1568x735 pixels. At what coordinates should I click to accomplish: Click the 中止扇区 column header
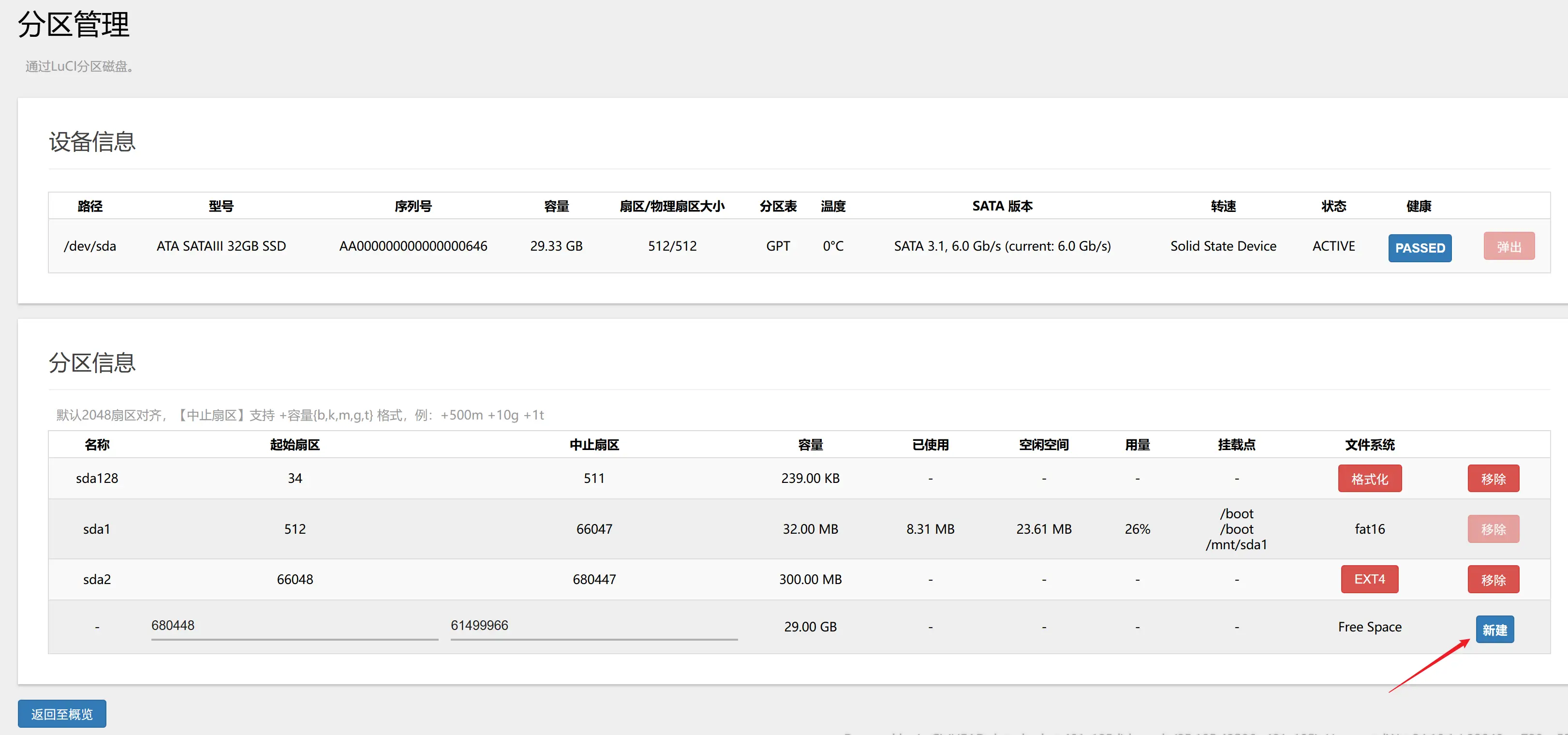point(594,445)
